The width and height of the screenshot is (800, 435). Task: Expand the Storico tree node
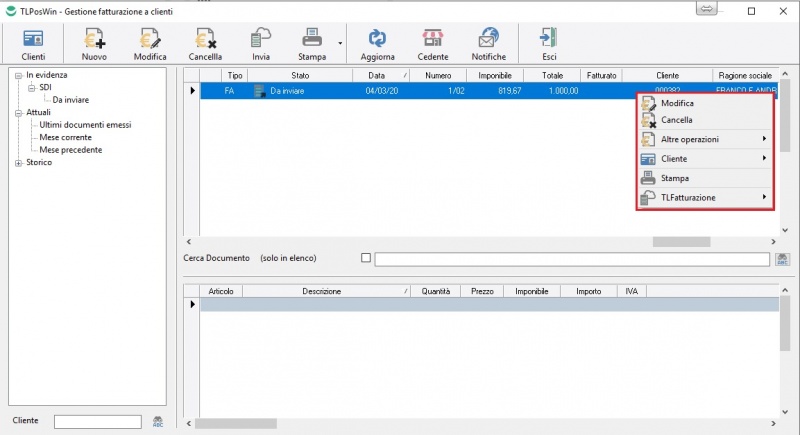[18, 162]
